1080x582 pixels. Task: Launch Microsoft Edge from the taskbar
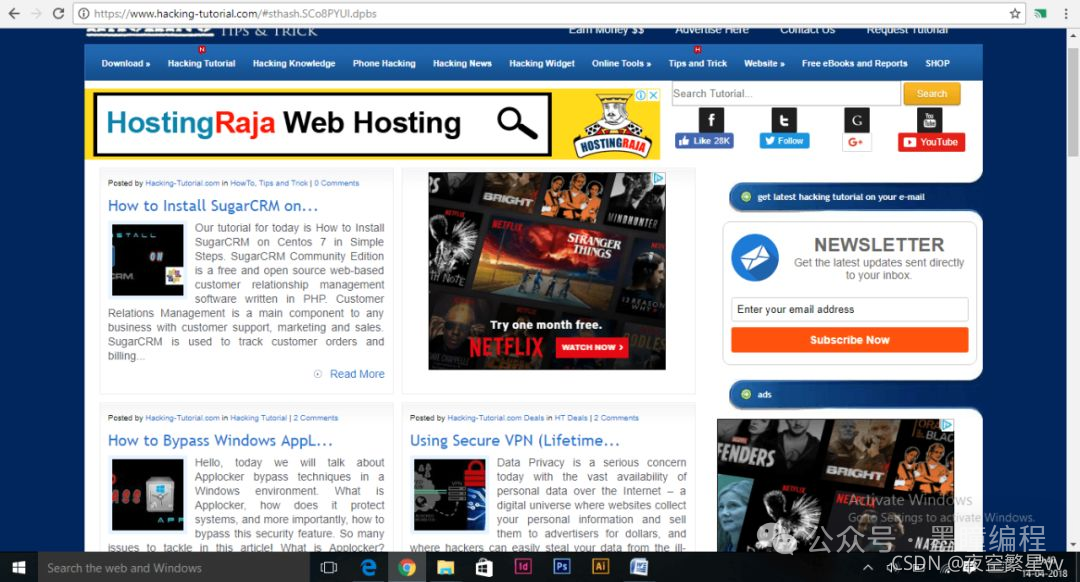tap(368, 568)
